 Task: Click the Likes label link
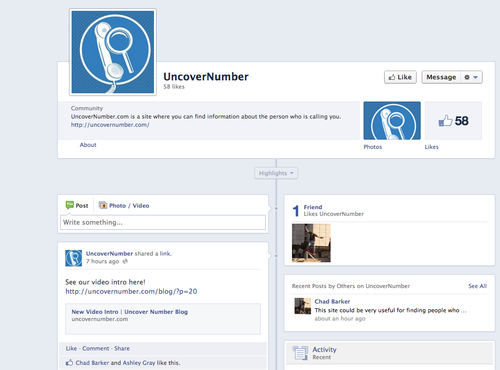[x=432, y=147]
